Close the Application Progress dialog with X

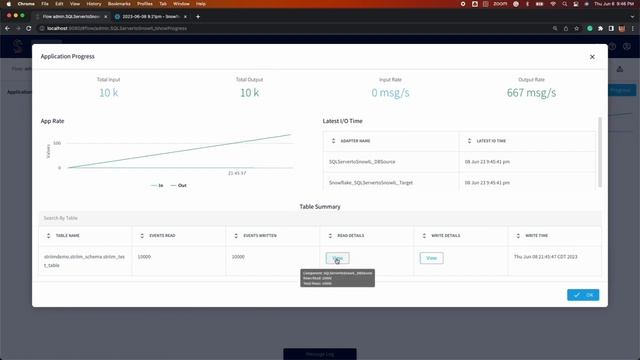(592, 57)
